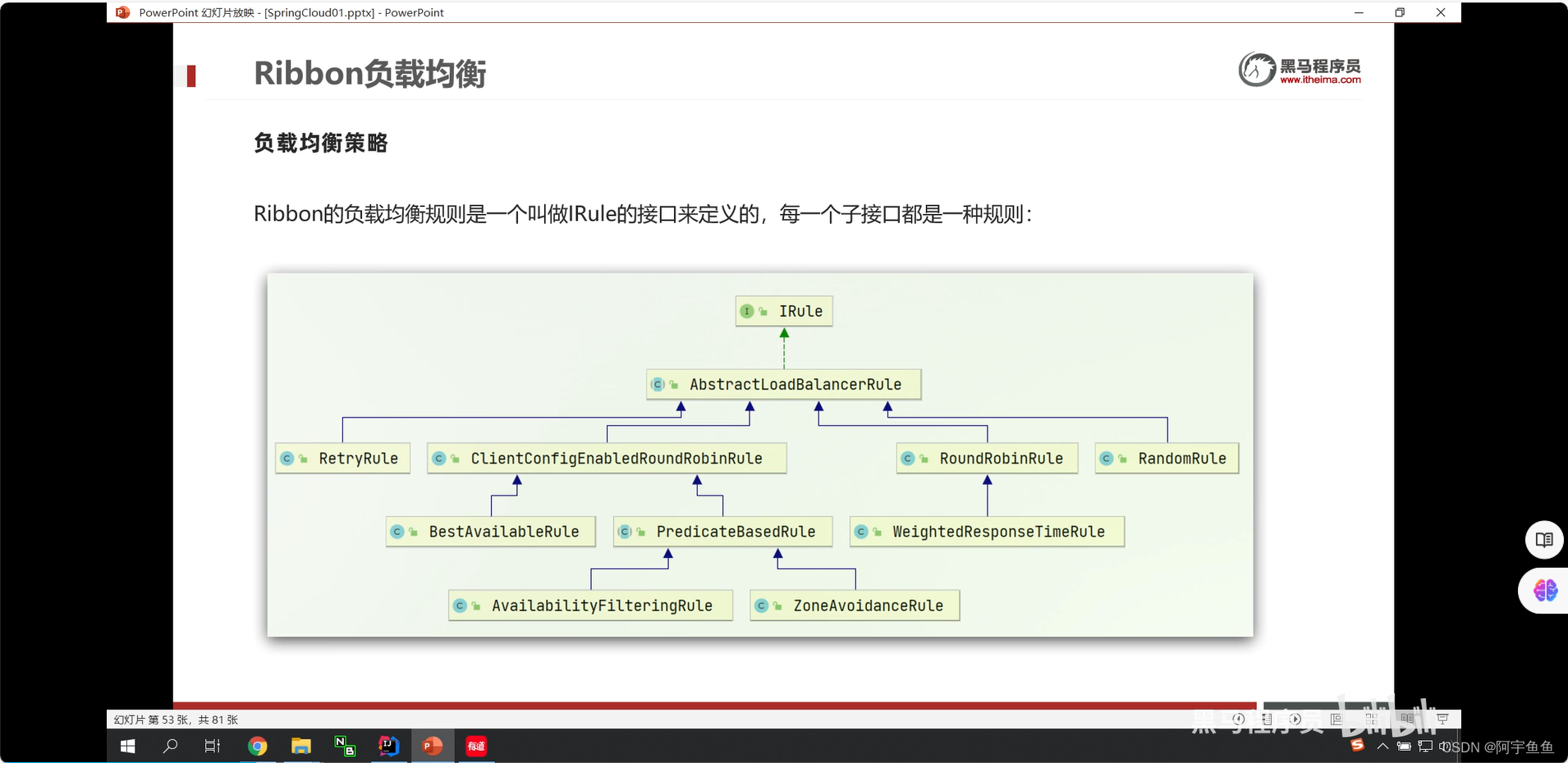Select the PowerPoint taskbar icon
1568x763 pixels.
(x=433, y=746)
